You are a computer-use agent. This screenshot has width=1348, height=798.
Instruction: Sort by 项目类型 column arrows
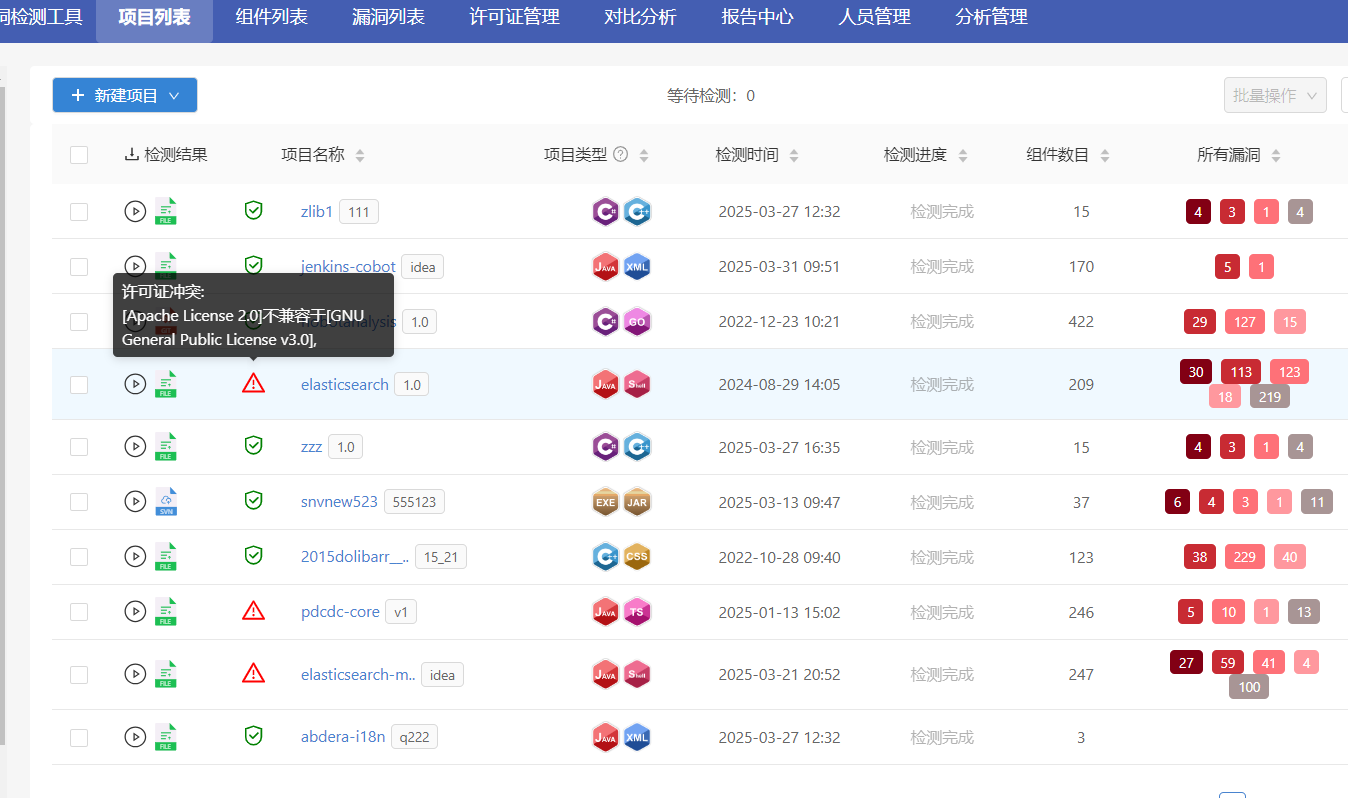coord(644,155)
